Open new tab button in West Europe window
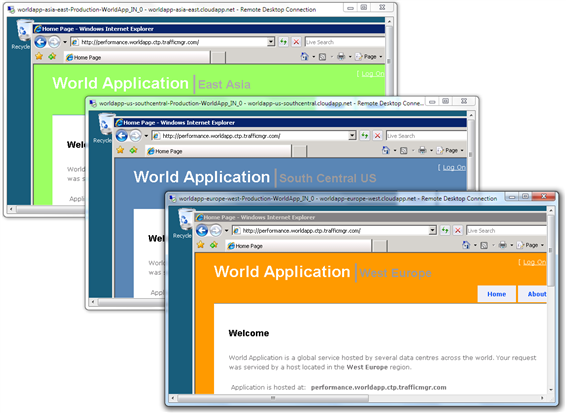566x413 pixels. click(x=380, y=246)
